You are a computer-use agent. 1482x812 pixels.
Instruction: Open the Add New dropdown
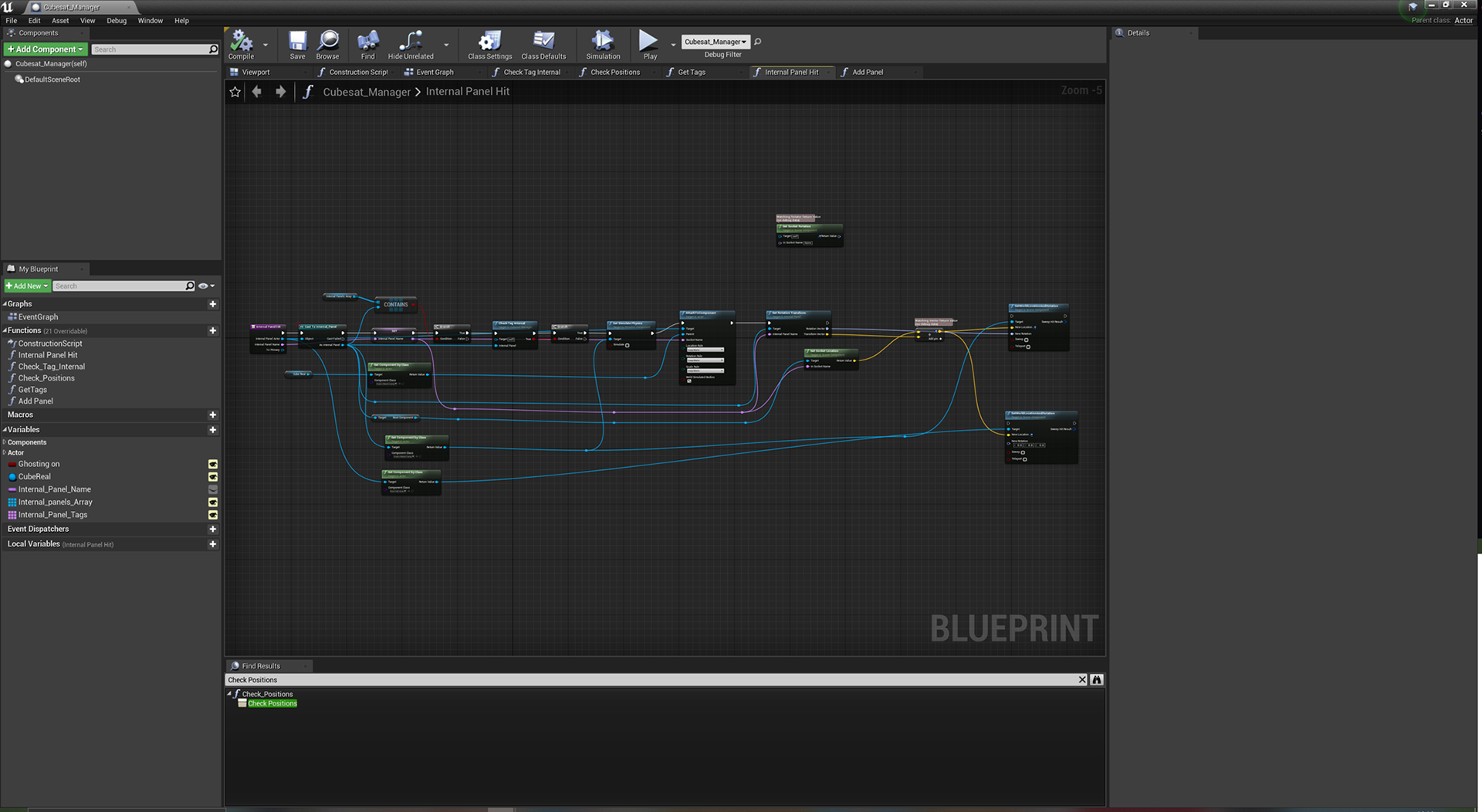pyautogui.click(x=28, y=286)
